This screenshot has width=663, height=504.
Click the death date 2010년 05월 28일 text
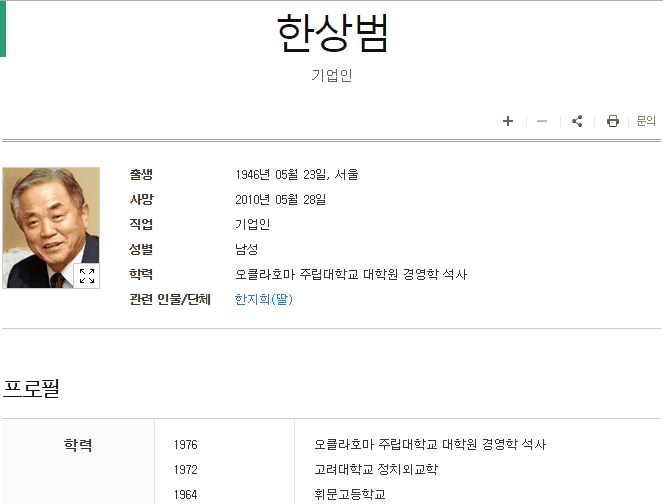point(280,199)
